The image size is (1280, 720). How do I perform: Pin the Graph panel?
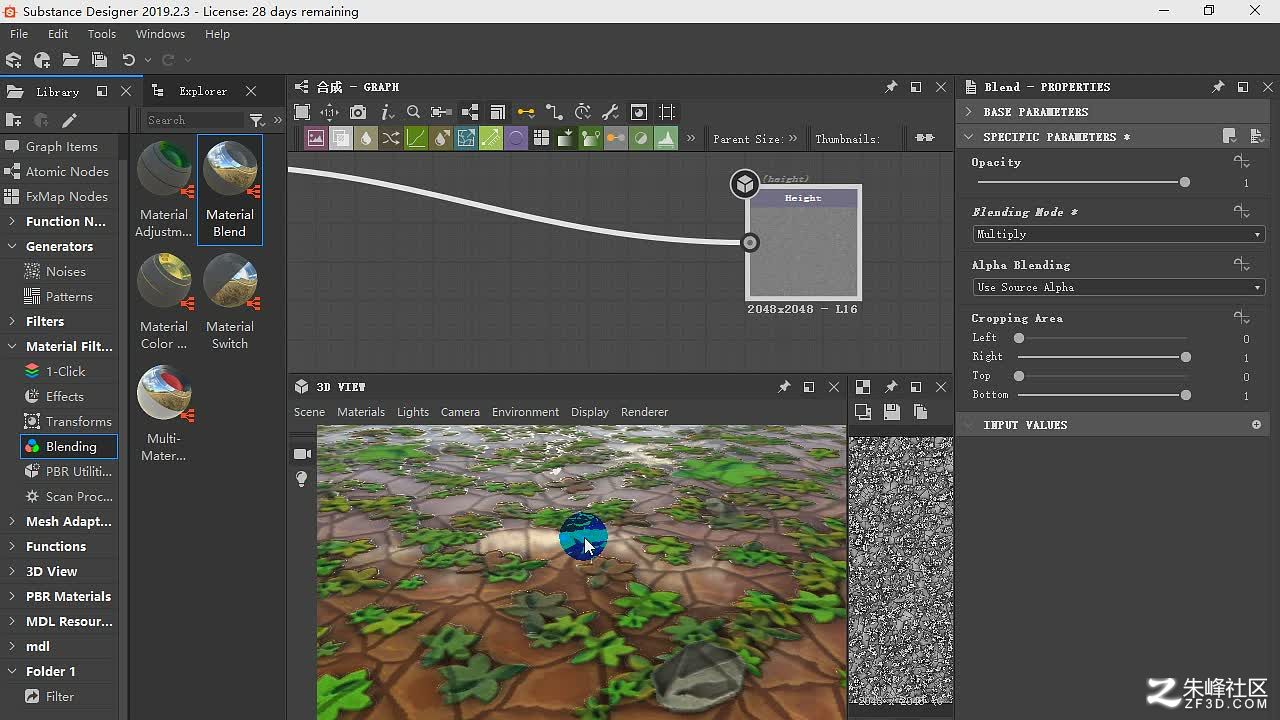[891, 87]
